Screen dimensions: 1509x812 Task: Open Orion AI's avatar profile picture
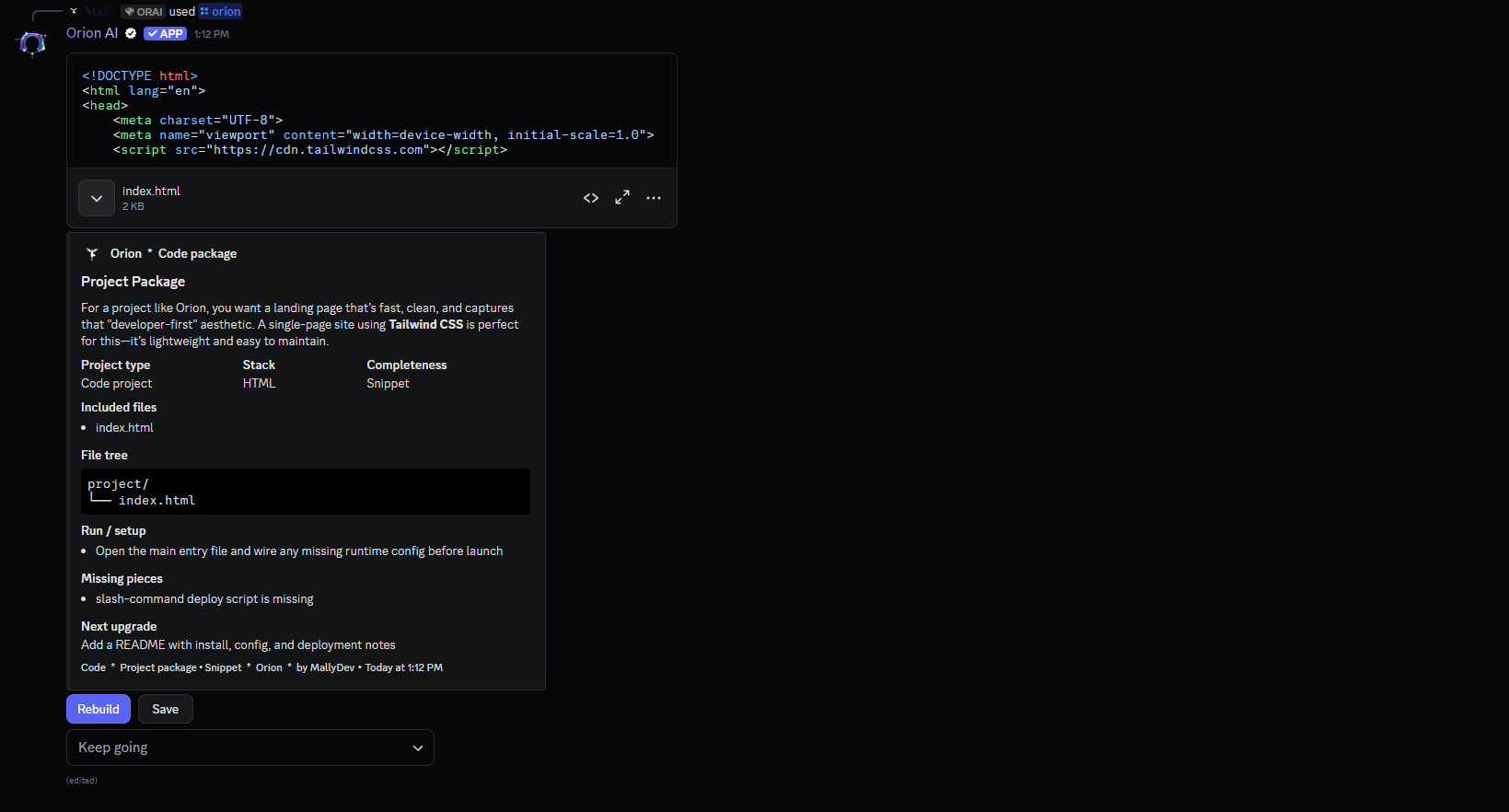click(x=32, y=43)
